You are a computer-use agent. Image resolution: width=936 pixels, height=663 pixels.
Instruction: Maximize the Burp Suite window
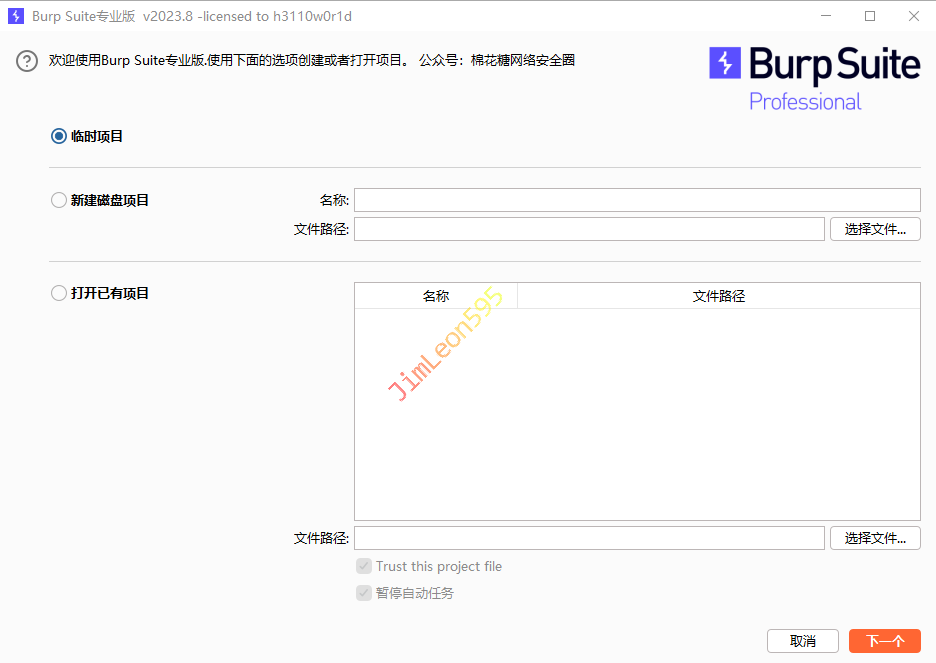coord(869,16)
